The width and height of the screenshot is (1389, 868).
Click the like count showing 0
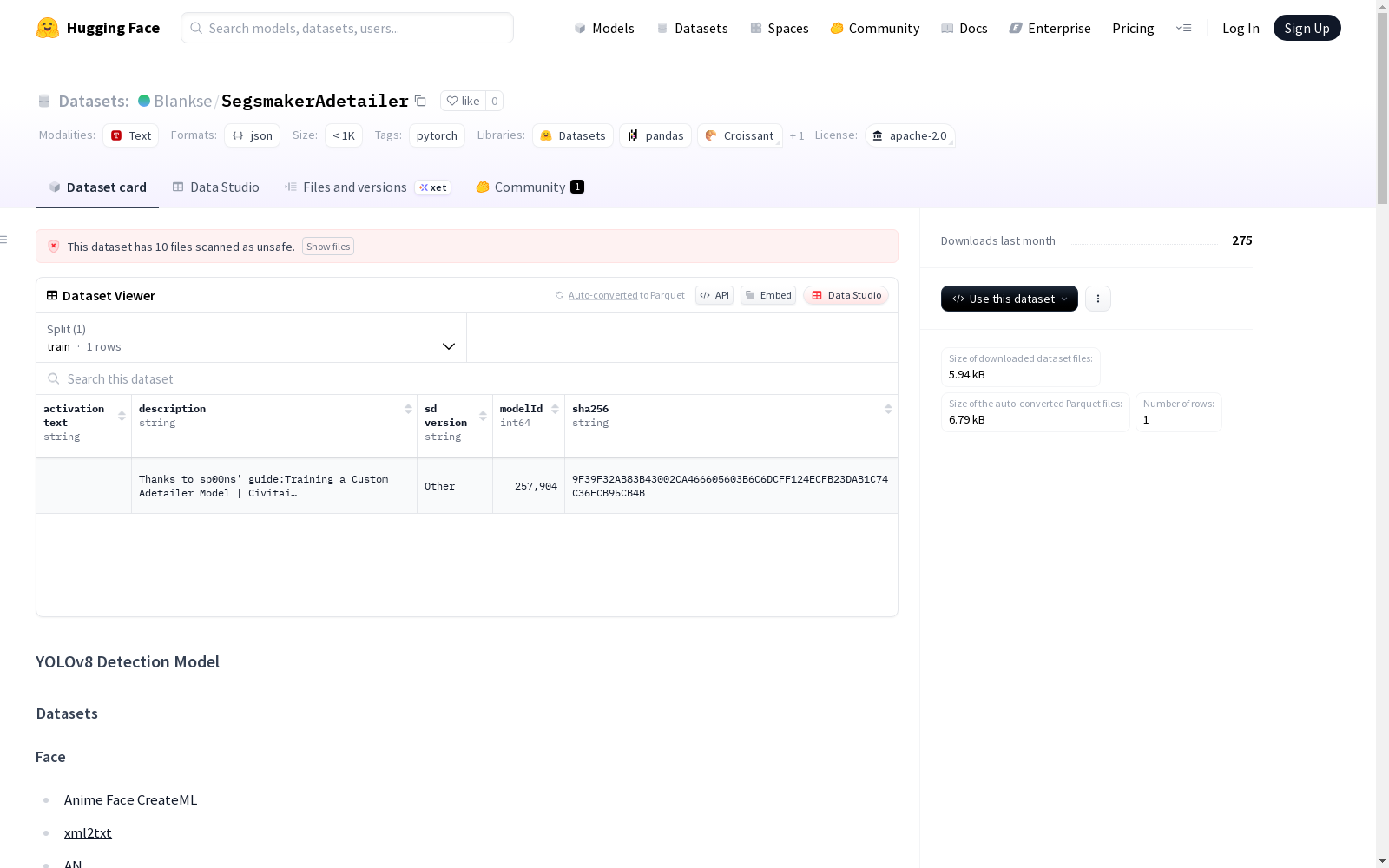[495, 101]
